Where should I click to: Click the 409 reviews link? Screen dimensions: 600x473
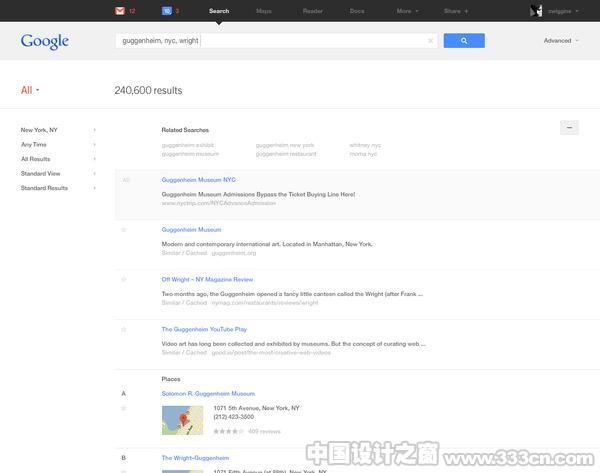(264, 431)
